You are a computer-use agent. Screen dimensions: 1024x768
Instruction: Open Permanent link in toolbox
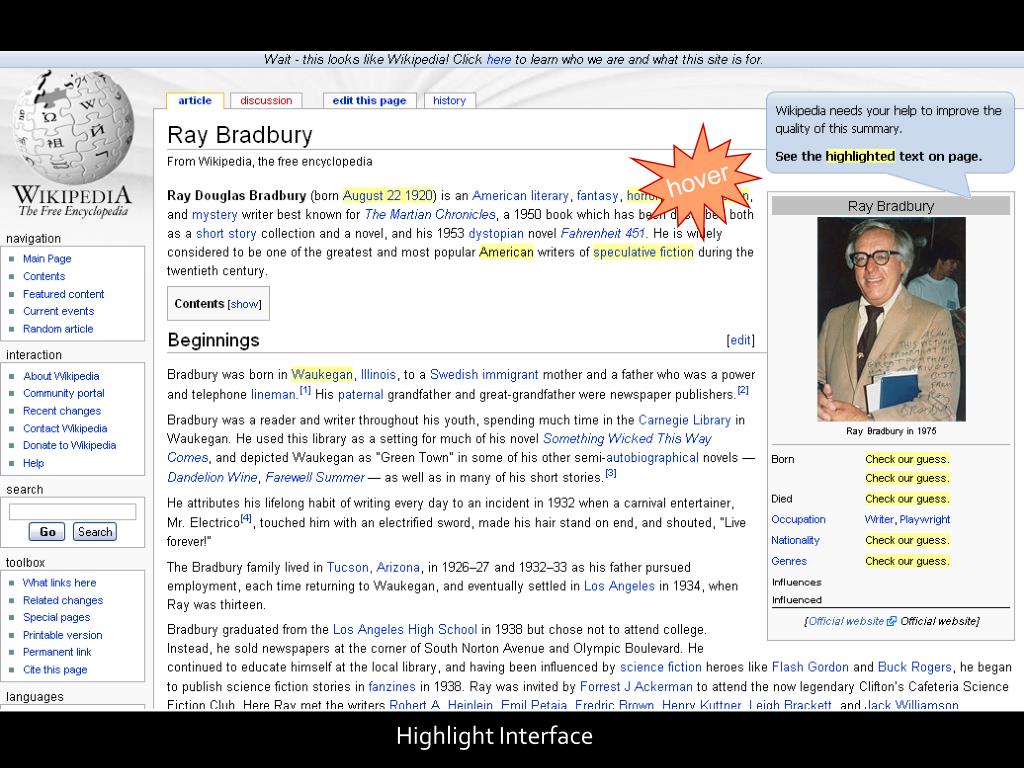coord(57,652)
